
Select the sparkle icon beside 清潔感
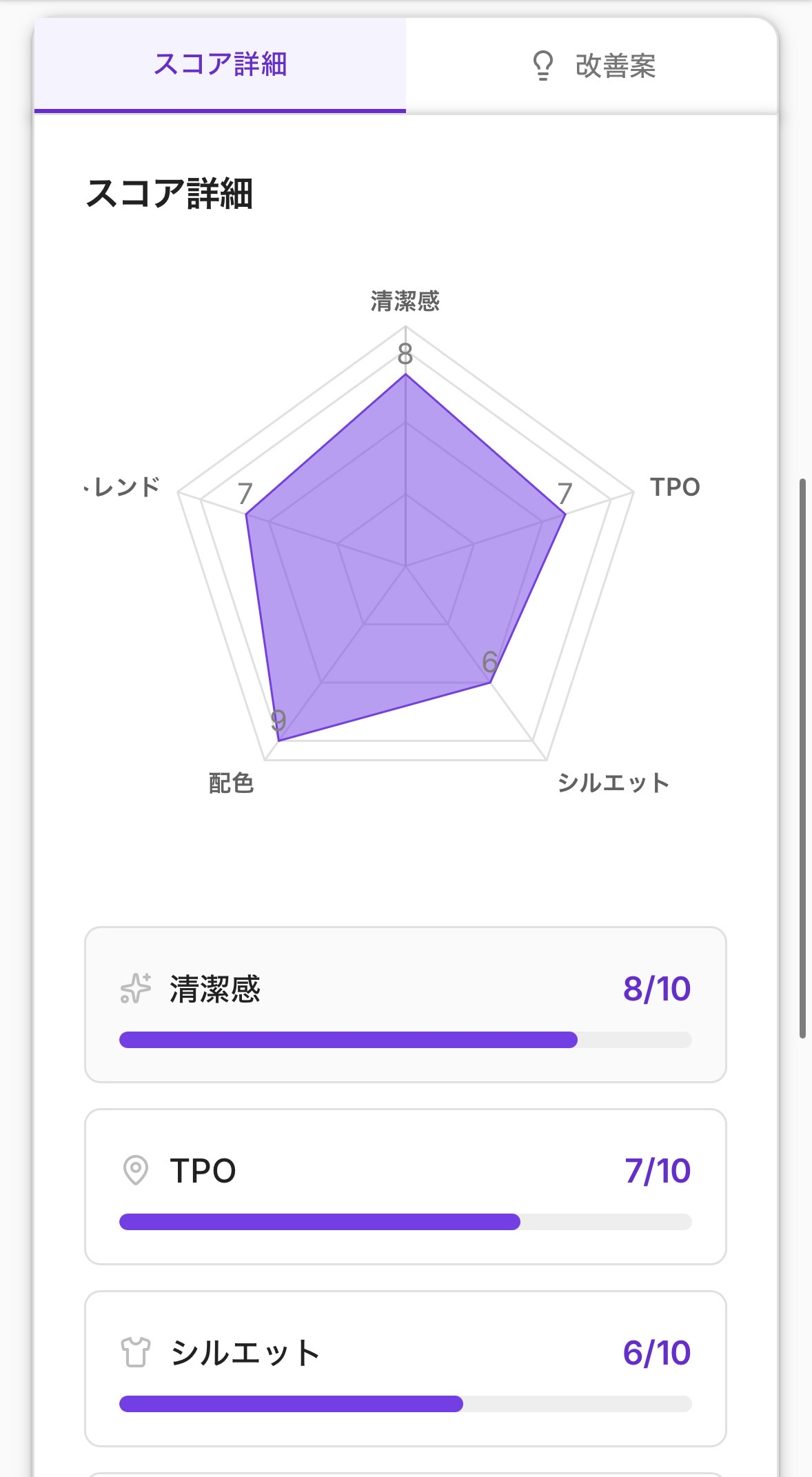coord(135,989)
